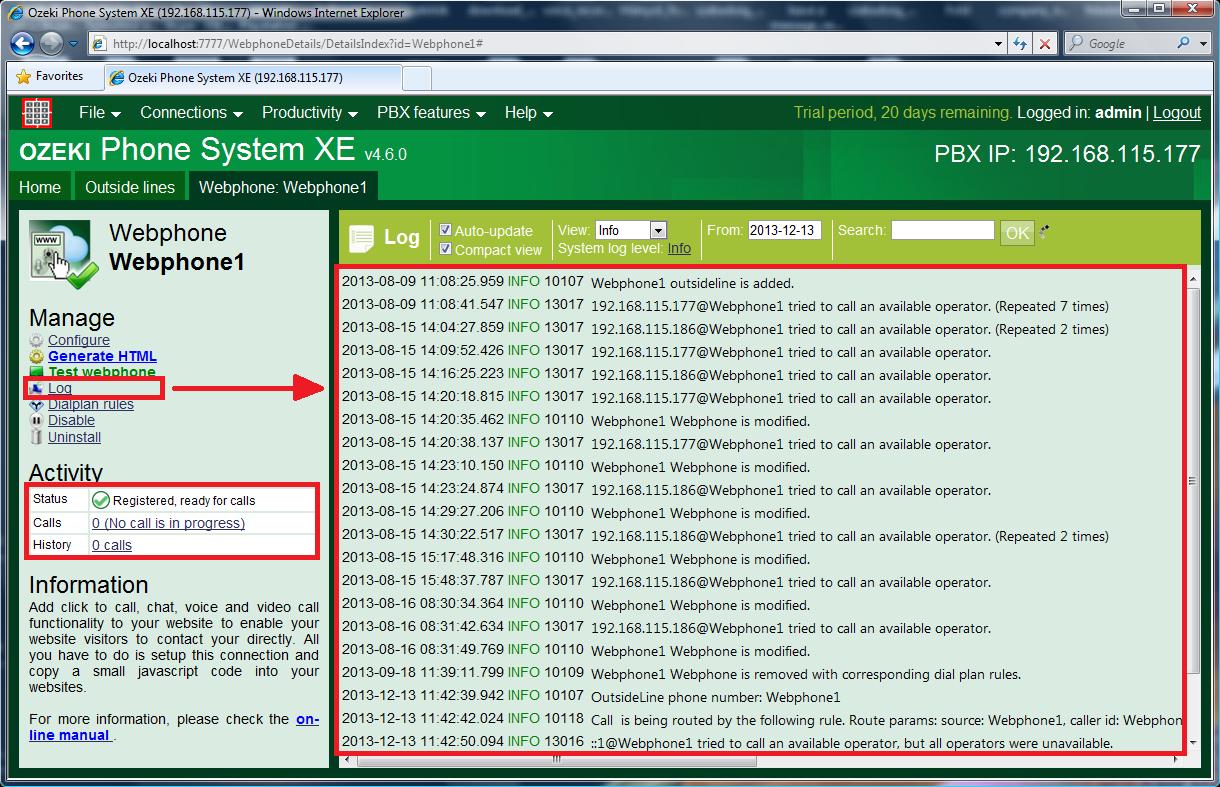
Task: Open the View level dropdown
Action: pyautogui.click(x=657, y=231)
